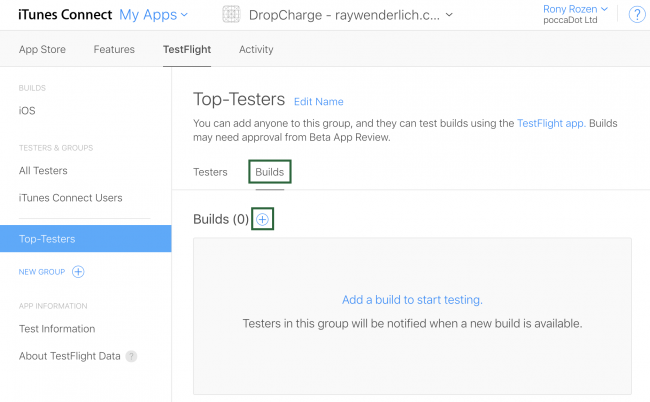Screen dimensions: 650x402
Task: Click the New Group plus icon
Action: tap(78, 272)
